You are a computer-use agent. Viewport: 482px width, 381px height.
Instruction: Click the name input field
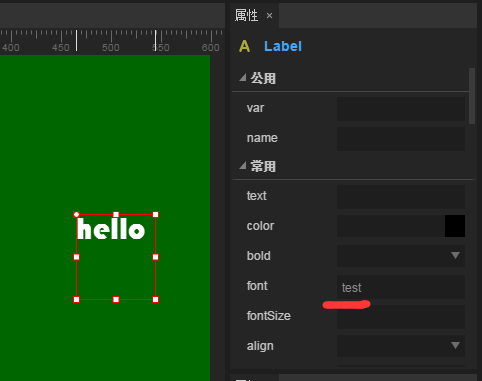coord(401,139)
